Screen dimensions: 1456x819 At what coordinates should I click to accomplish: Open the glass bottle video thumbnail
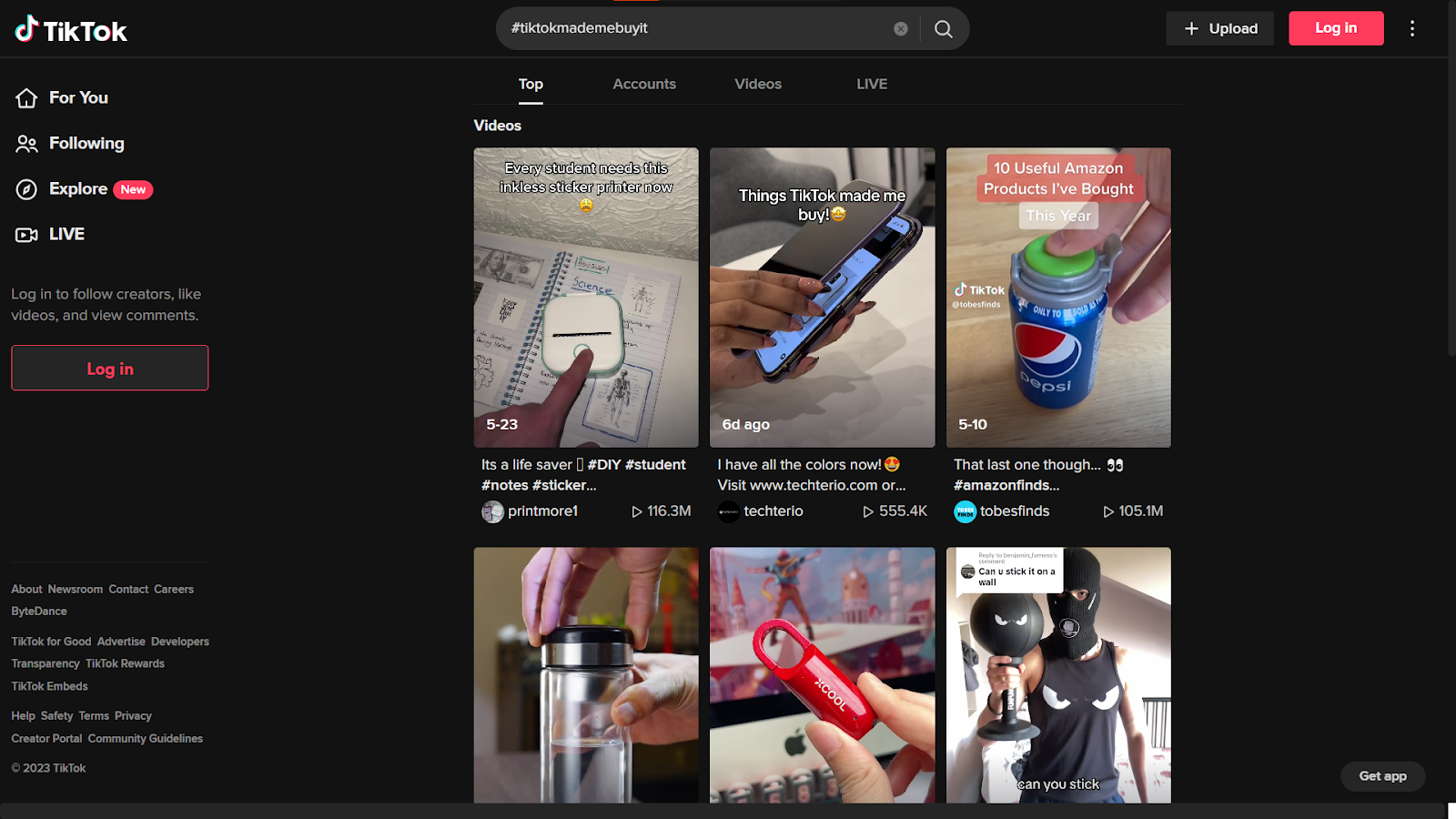point(586,675)
